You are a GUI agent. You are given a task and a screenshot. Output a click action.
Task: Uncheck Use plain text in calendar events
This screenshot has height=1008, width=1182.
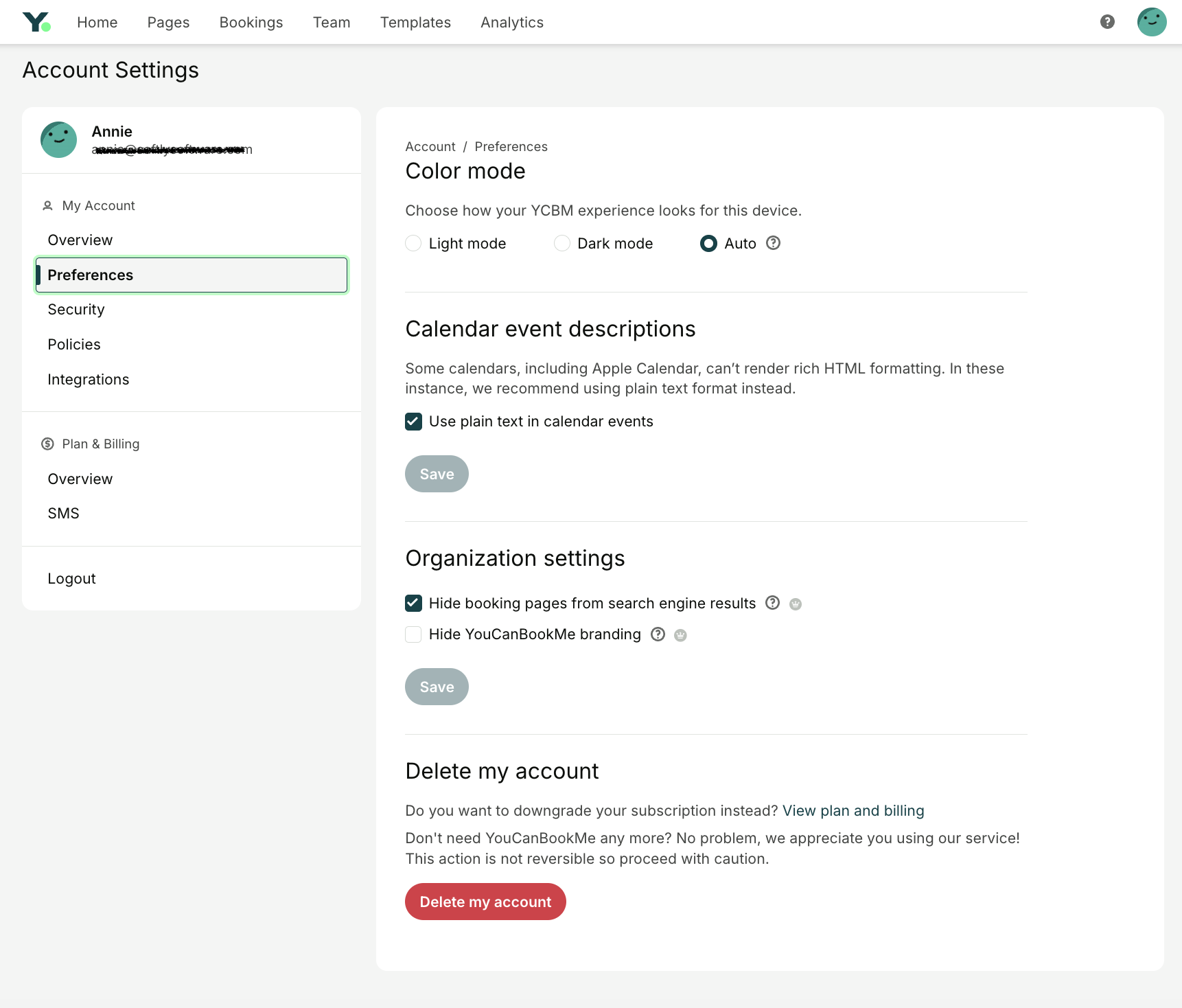click(413, 422)
